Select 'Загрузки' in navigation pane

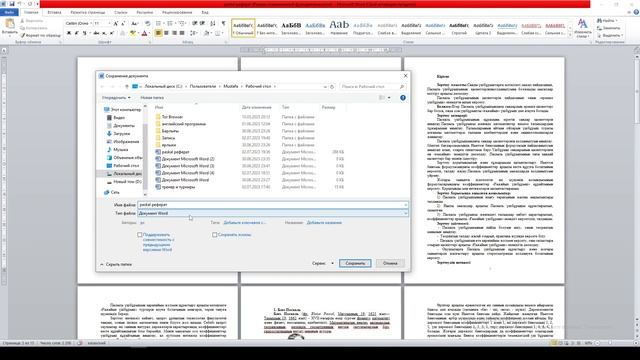pos(121,134)
